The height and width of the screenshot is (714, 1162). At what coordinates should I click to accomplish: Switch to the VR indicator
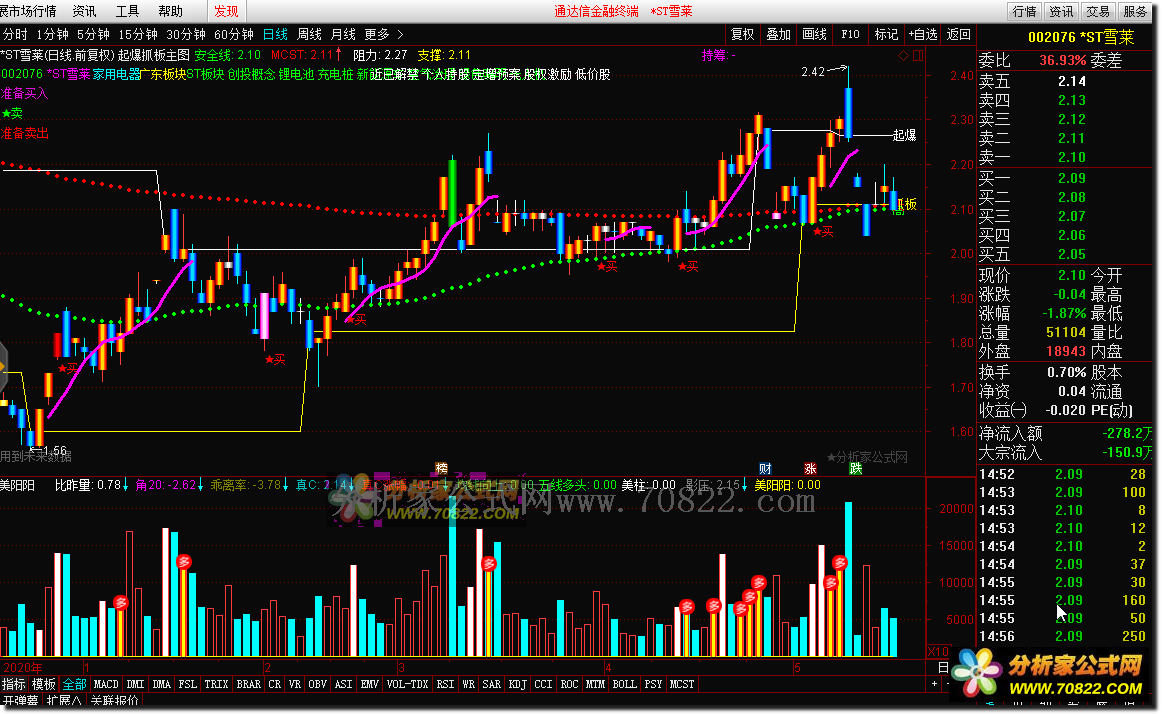pos(295,684)
